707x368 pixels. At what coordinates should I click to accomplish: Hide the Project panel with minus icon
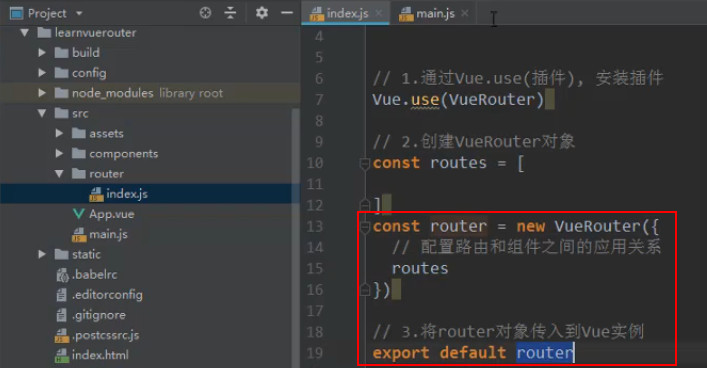pyautogui.click(x=287, y=13)
